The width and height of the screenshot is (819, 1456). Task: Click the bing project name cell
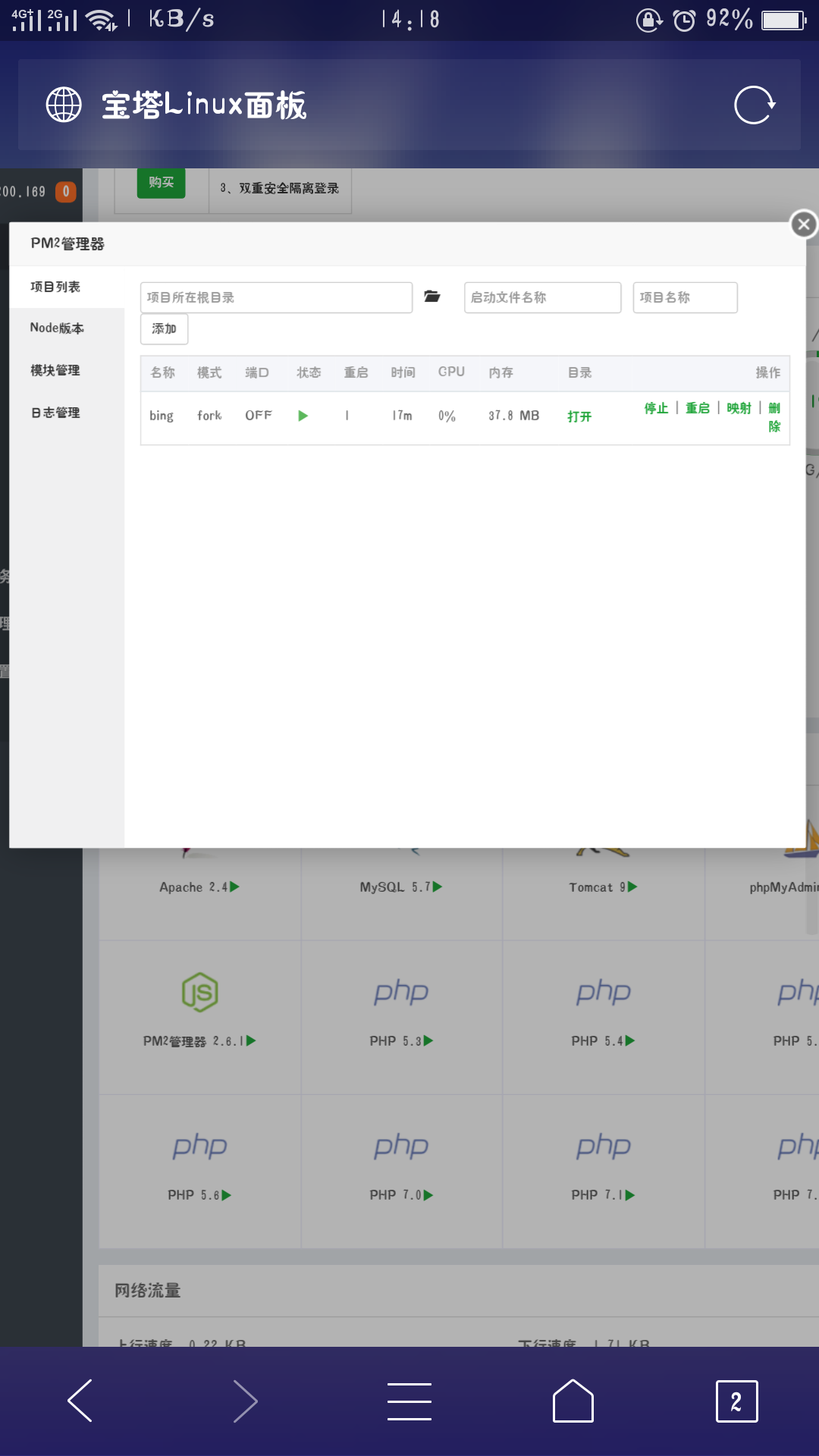162,416
